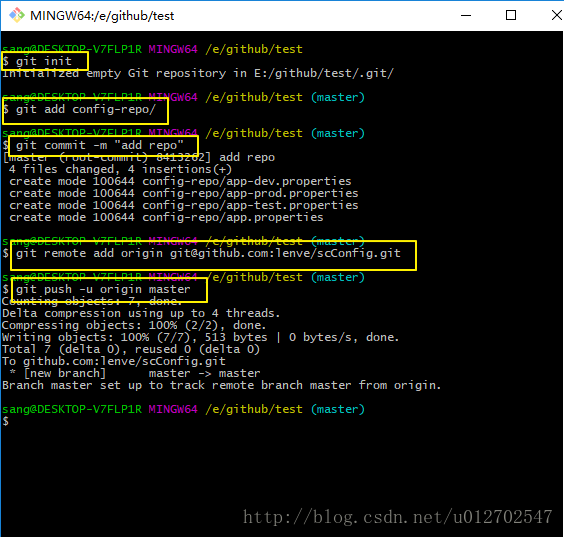This screenshot has height=537, width=564.
Task: Click 'Total 7 (delta 0), reused 0' line
Action: (131, 349)
